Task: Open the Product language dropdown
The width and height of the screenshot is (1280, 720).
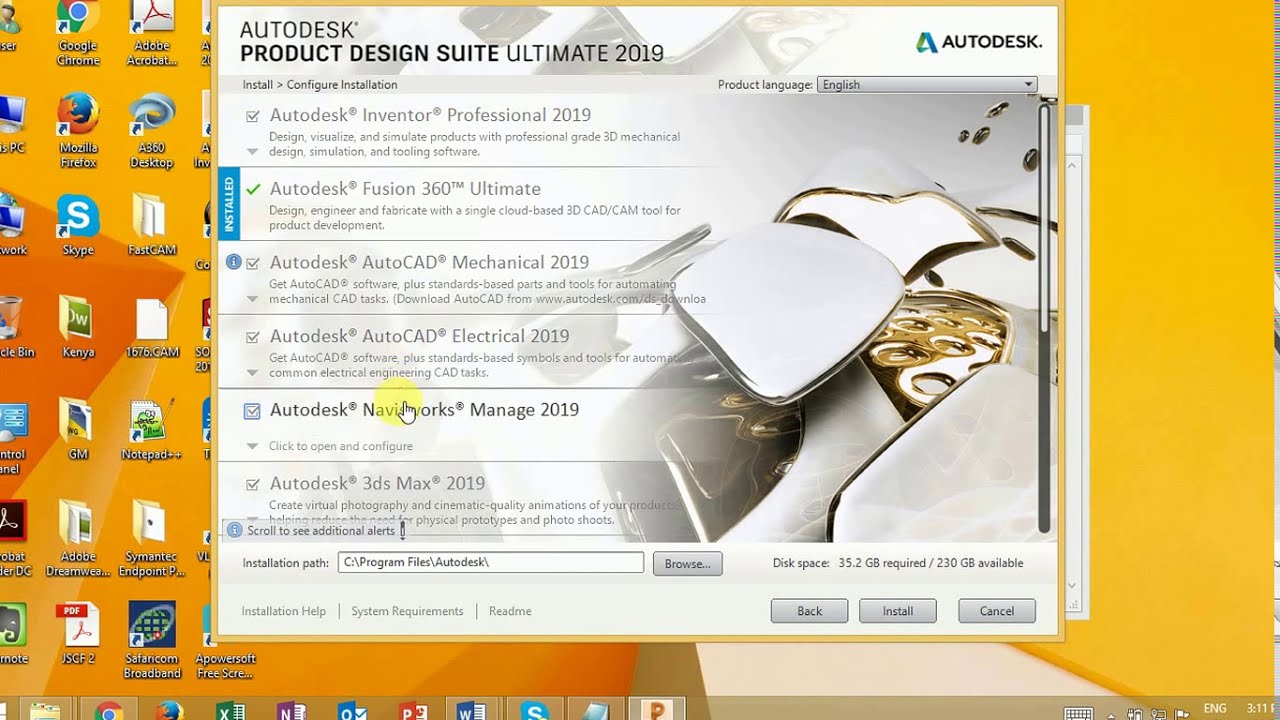Action: pos(927,85)
